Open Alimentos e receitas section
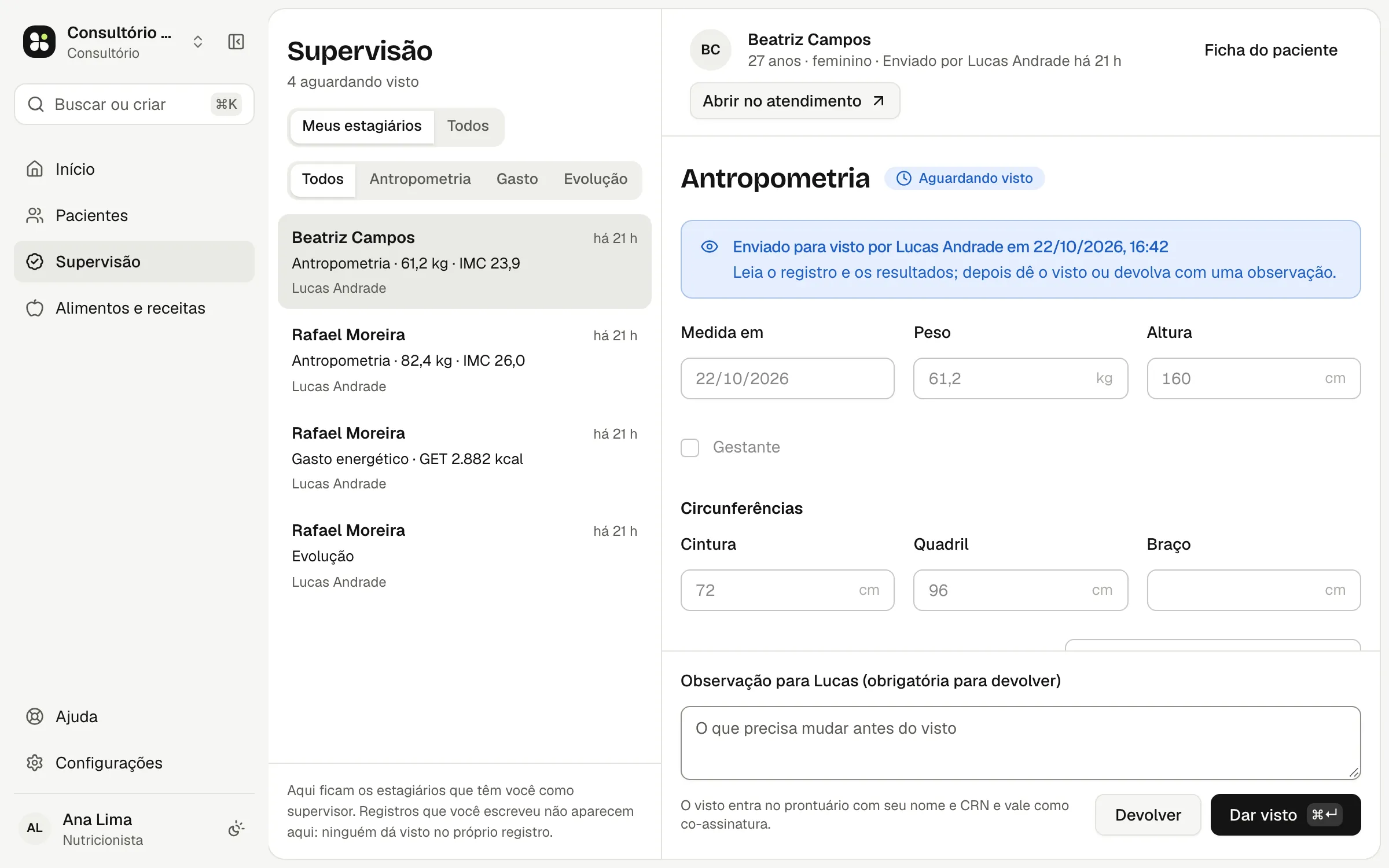1389x868 pixels. [x=134, y=308]
